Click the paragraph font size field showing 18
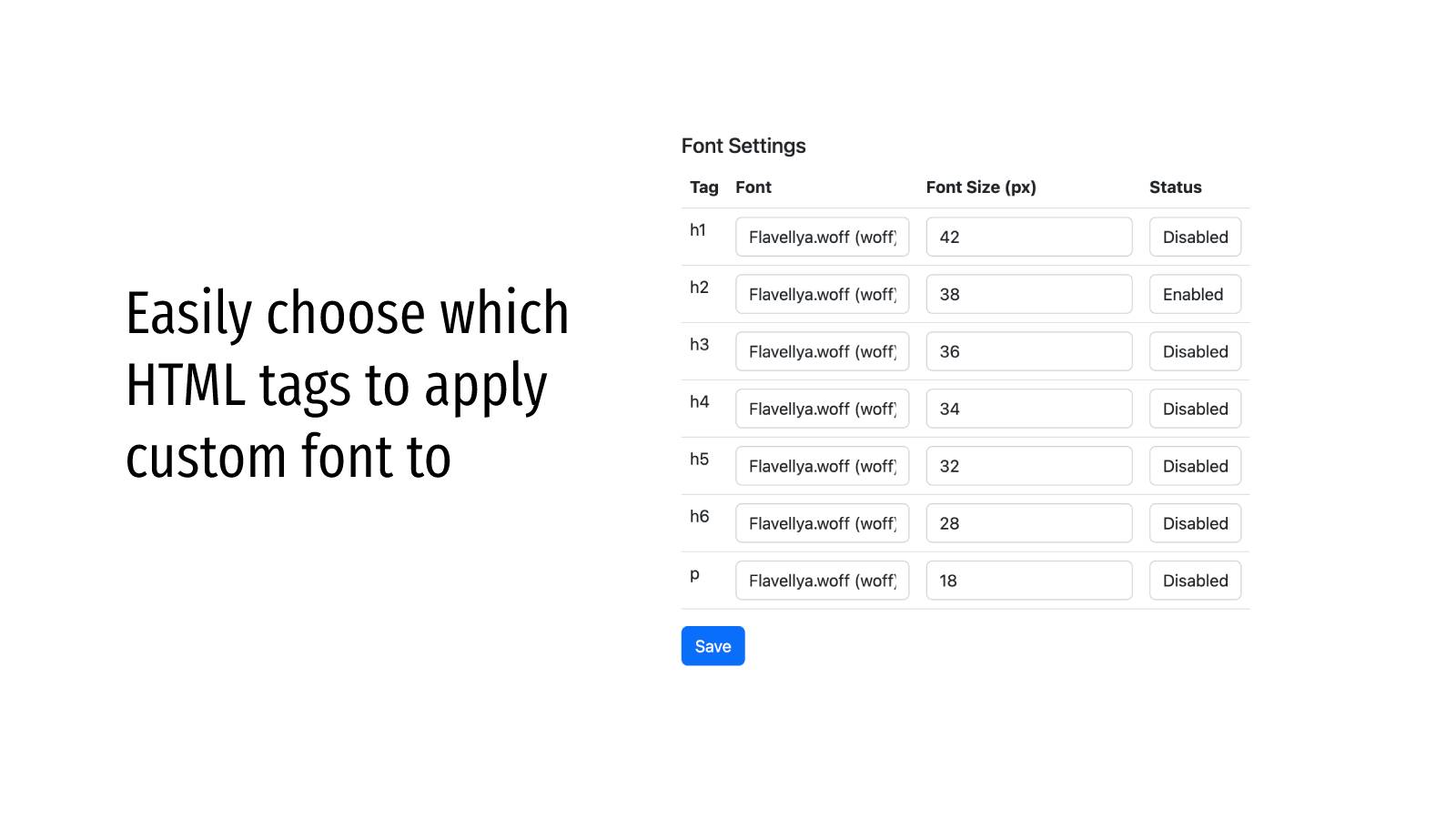This screenshot has width=1456, height=819. pos(1028,581)
